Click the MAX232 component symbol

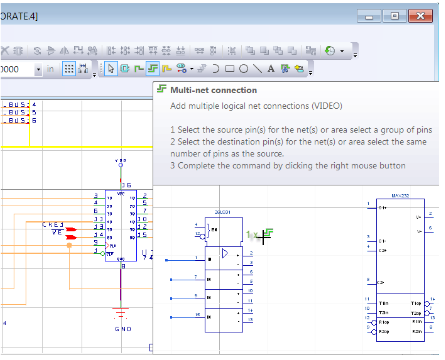click(400, 270)
